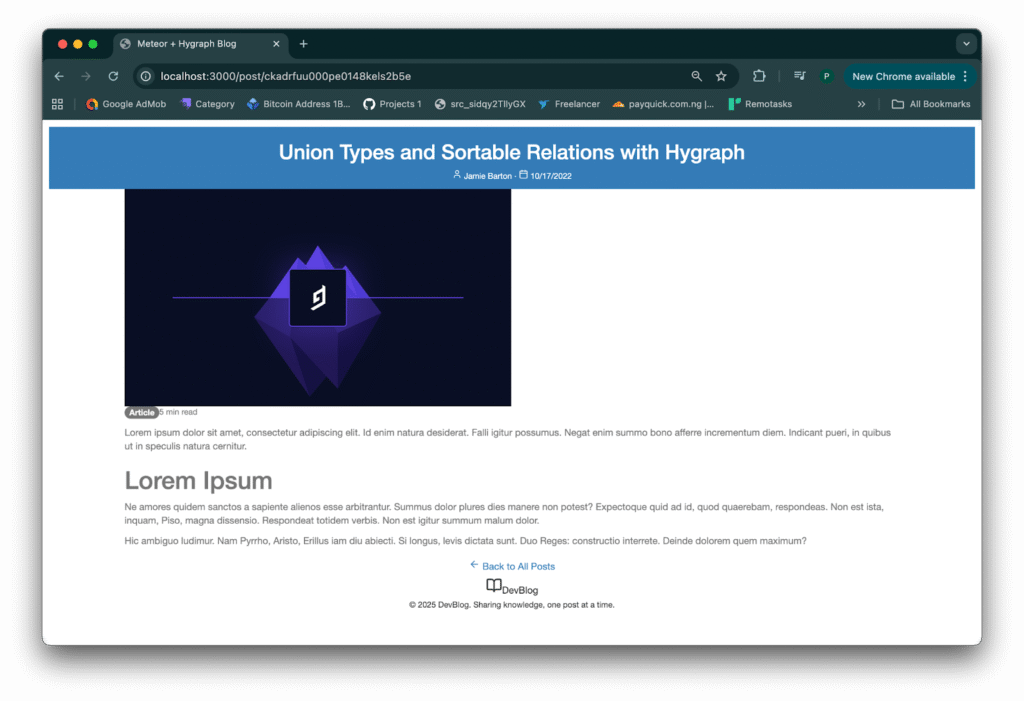Expand the tab search dropdown
Image resolution: width=1024 pixels, height=701 pixels.
(965, 44)
